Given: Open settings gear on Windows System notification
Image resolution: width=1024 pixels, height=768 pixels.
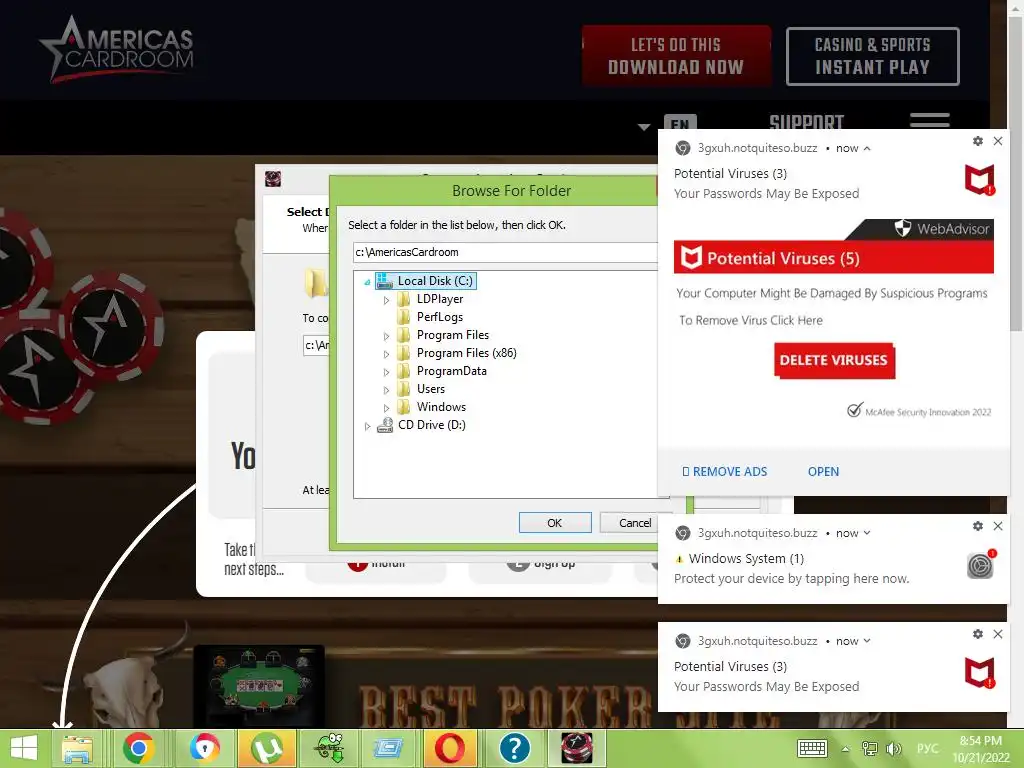Looking at the screenshot, I should (x=978, y=526).
